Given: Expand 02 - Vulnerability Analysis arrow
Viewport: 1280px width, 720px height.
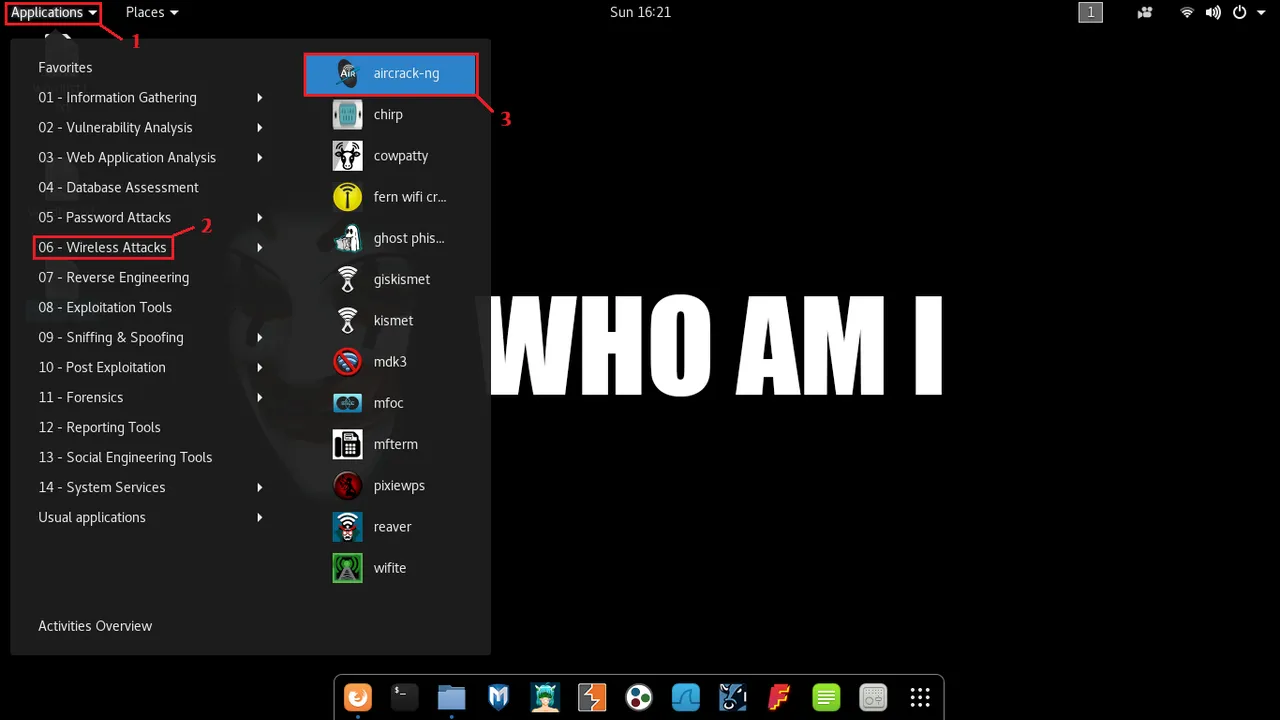Looking at the screenshot, I should click(259, 127).
